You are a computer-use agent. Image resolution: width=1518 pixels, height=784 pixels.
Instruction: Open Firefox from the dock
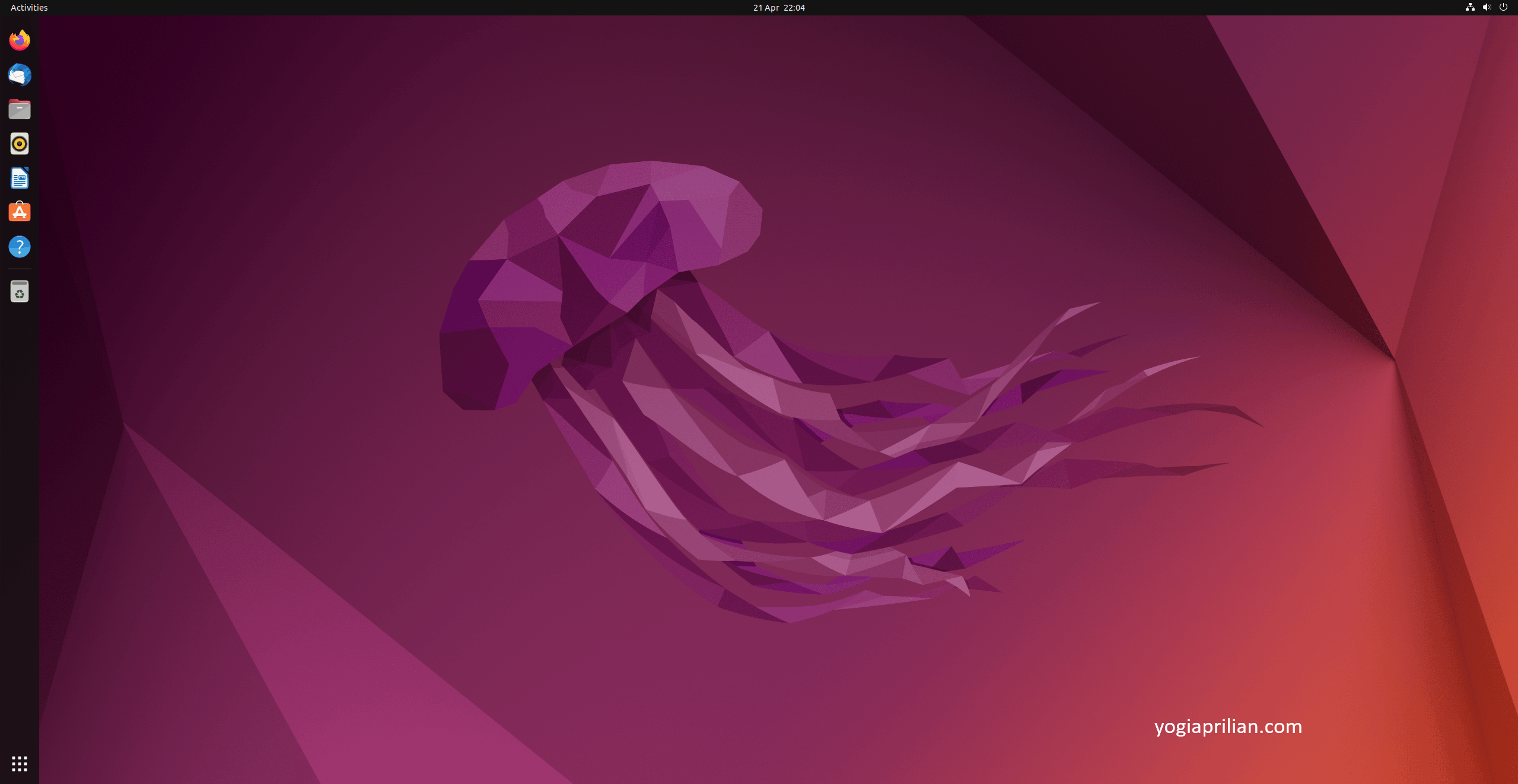20,40
